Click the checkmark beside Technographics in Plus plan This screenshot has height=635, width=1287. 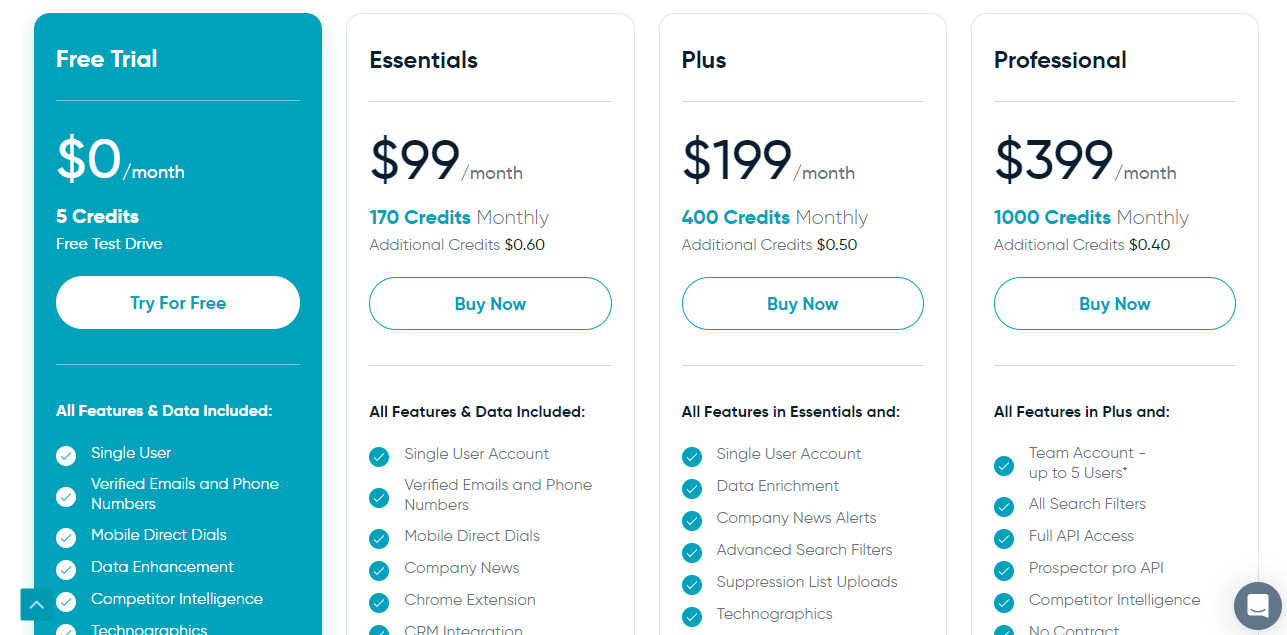692,615
